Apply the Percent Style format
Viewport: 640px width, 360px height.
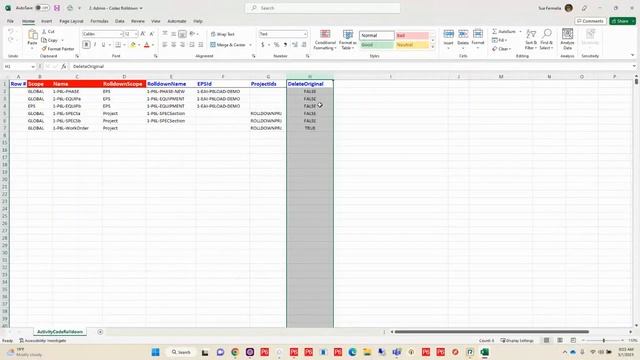tap(276, 45)
